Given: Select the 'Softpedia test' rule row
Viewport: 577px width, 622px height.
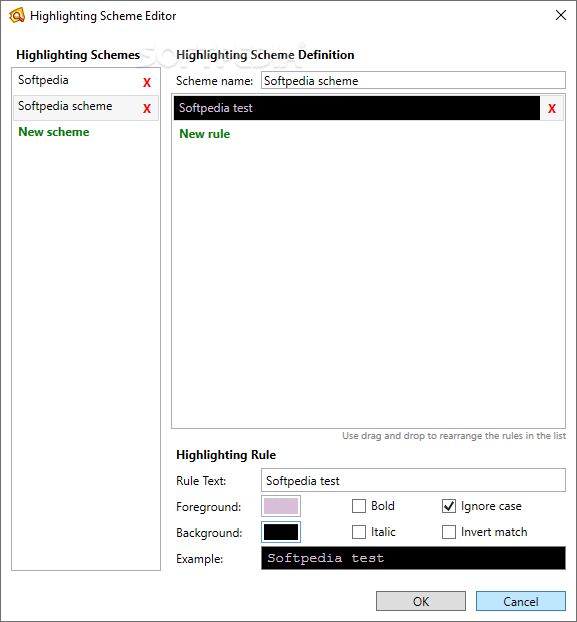Looking at the screenshot, I should point(357,108).
